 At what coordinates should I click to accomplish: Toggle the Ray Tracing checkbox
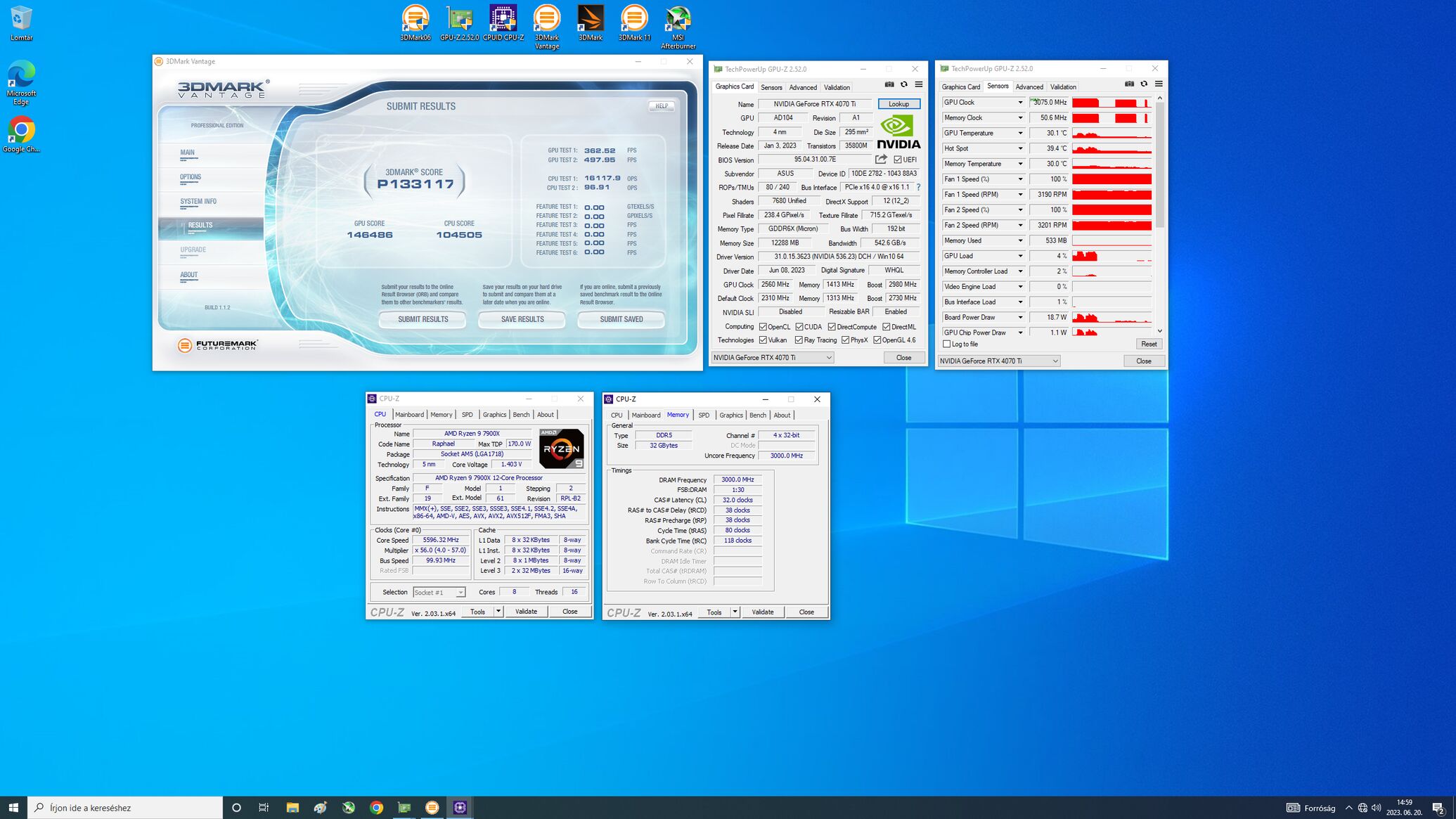799,340
